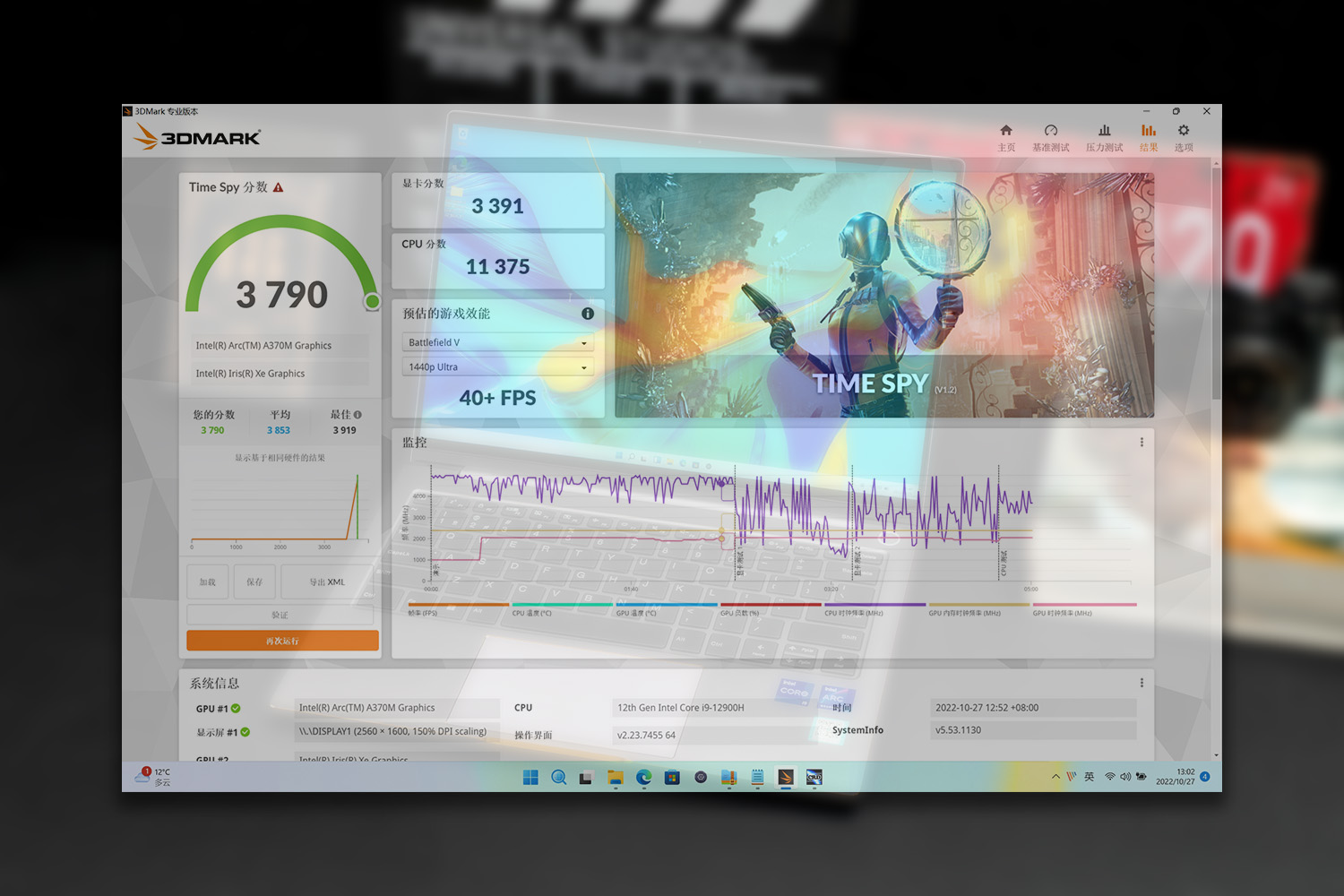The image size is (1344, 896).
Task: Open the 主页 home icon
Action: (x=1006, y=137)
